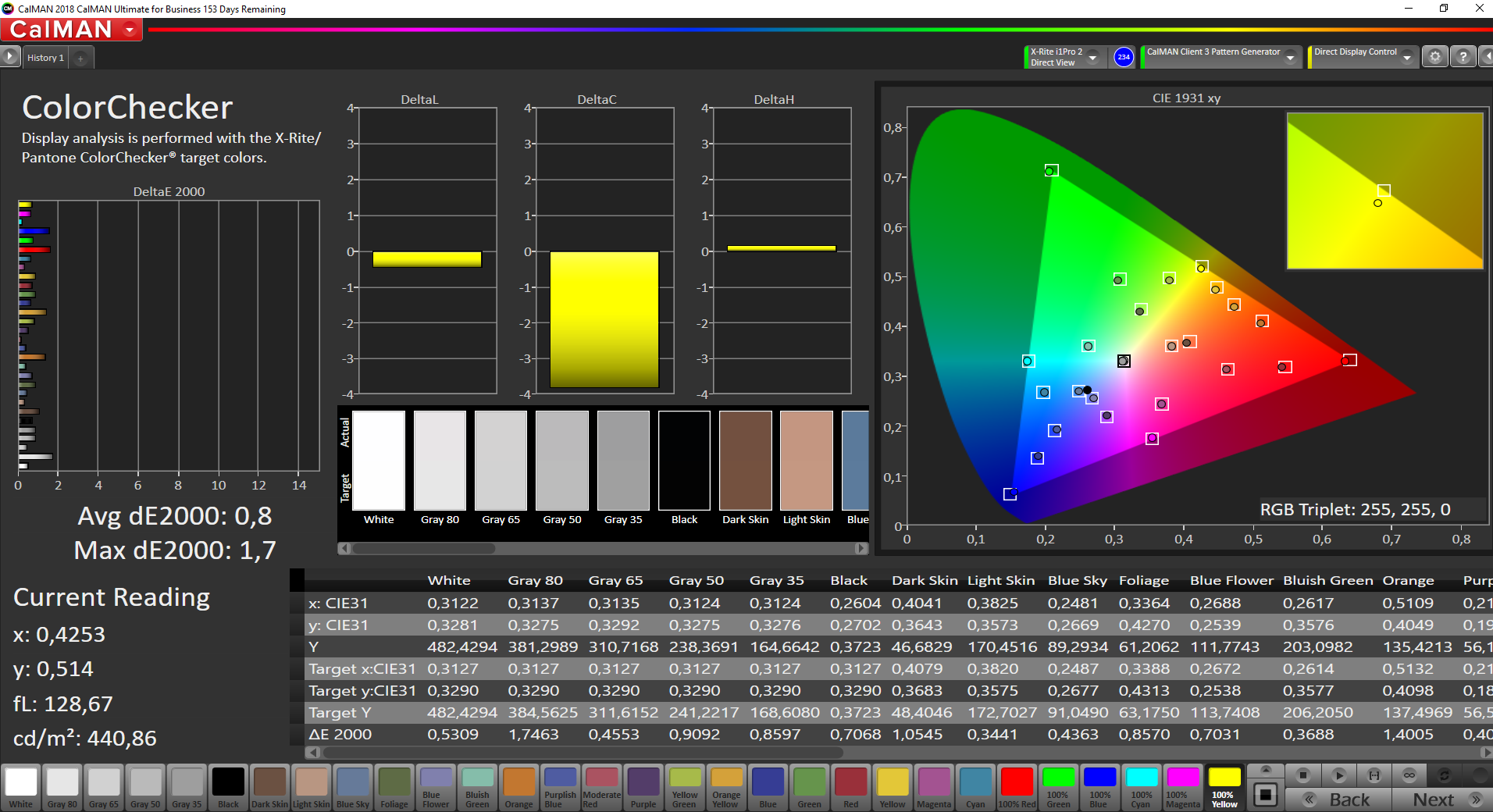The height and width of the screenshot is (812, 1493).
Task: Click the single-read bracket icon
Action: click(x=1374, y=775)
